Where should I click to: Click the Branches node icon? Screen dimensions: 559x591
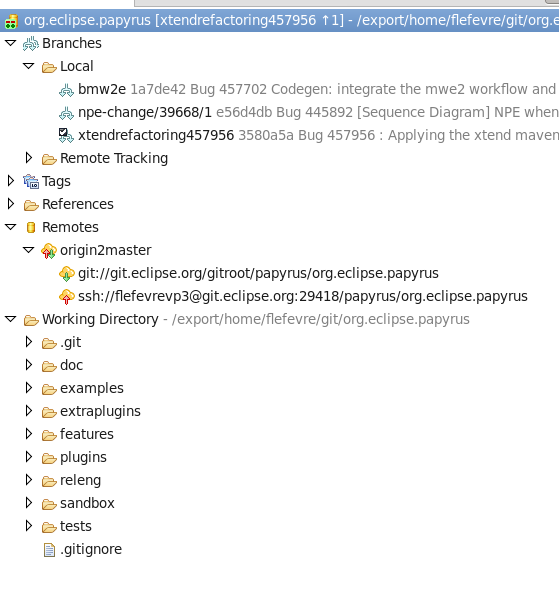[x=31, y=44]
